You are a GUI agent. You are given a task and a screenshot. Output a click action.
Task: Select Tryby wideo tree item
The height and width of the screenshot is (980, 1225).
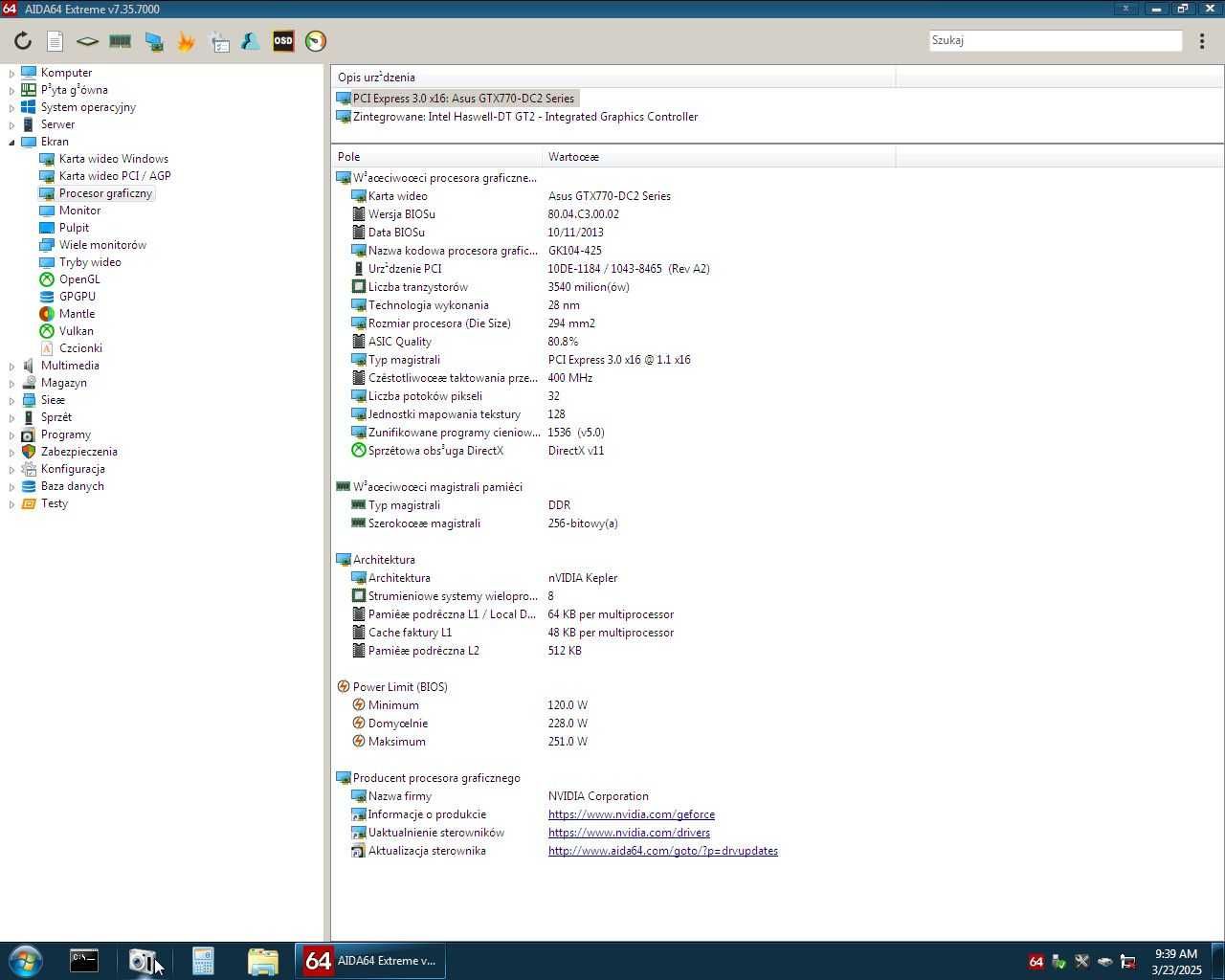click(90, 262)
